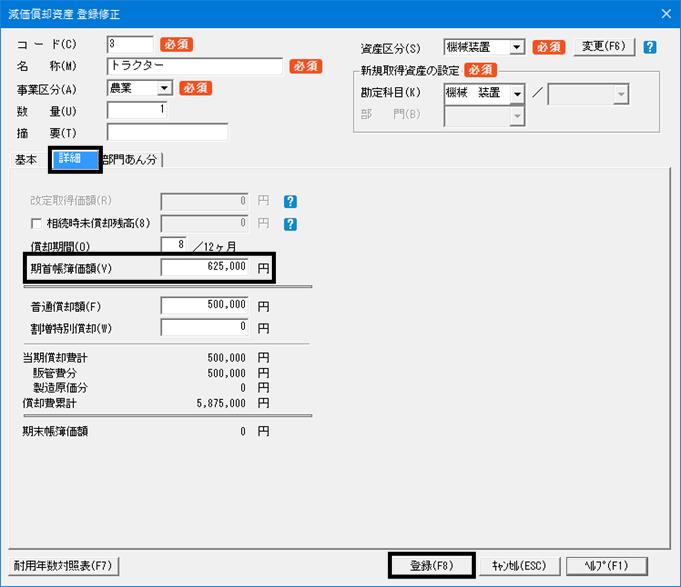Click 変更(F6) button
Screen dimensions: 681x587
[604, 46]
